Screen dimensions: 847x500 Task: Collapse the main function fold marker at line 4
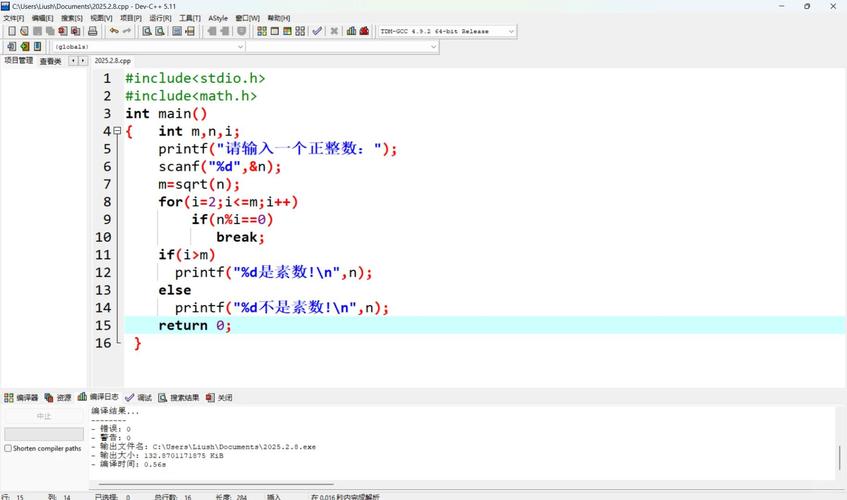tap(116, 131)
